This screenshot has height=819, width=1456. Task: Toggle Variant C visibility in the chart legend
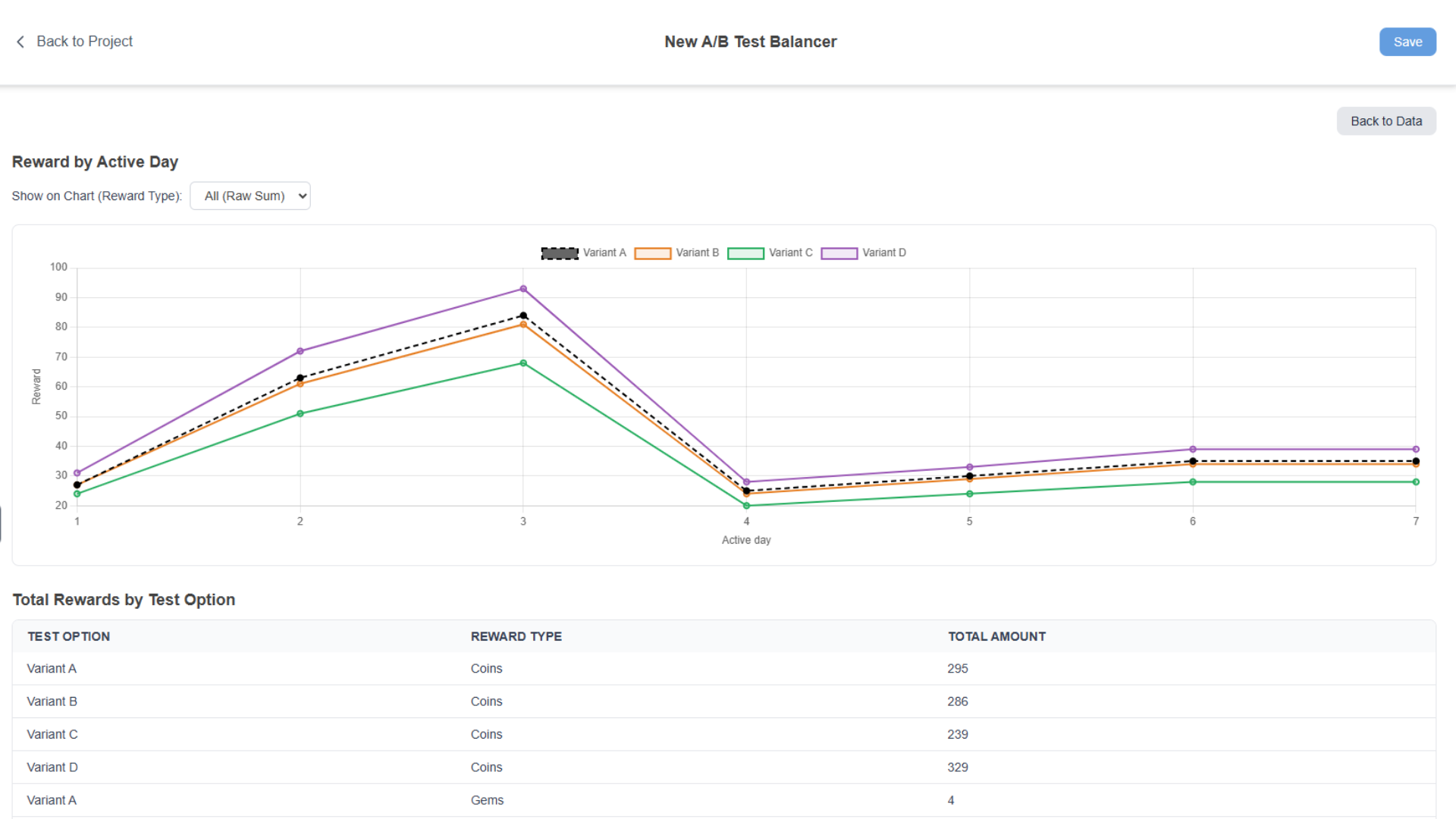coord(791,253)
